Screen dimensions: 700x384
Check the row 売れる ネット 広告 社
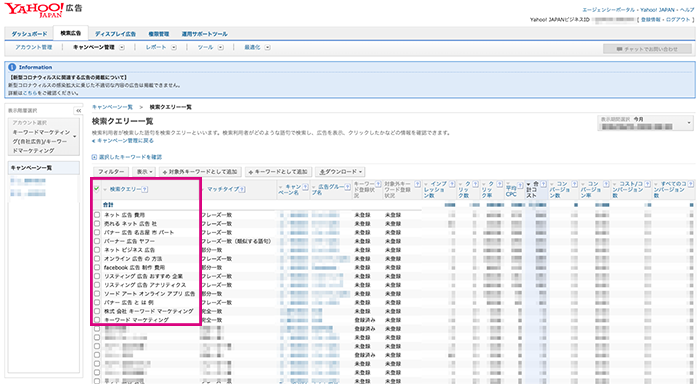tap(97, 224)
